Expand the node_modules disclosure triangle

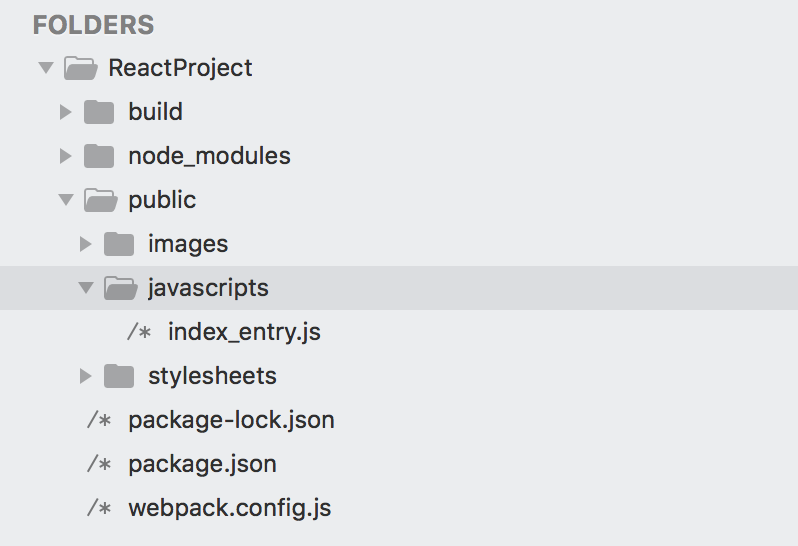coord(65,156)
